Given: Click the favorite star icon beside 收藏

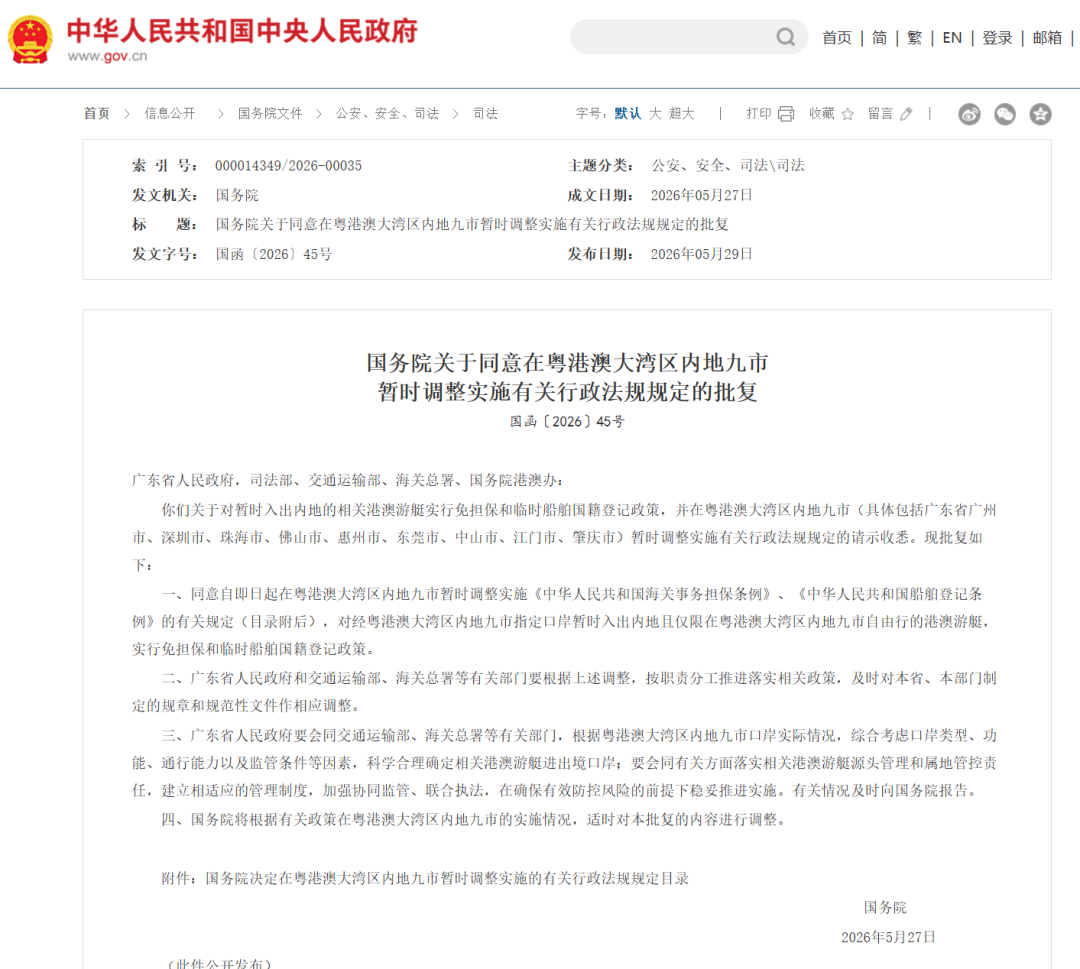Looking at the screenshot, I should tap(848, 114).
